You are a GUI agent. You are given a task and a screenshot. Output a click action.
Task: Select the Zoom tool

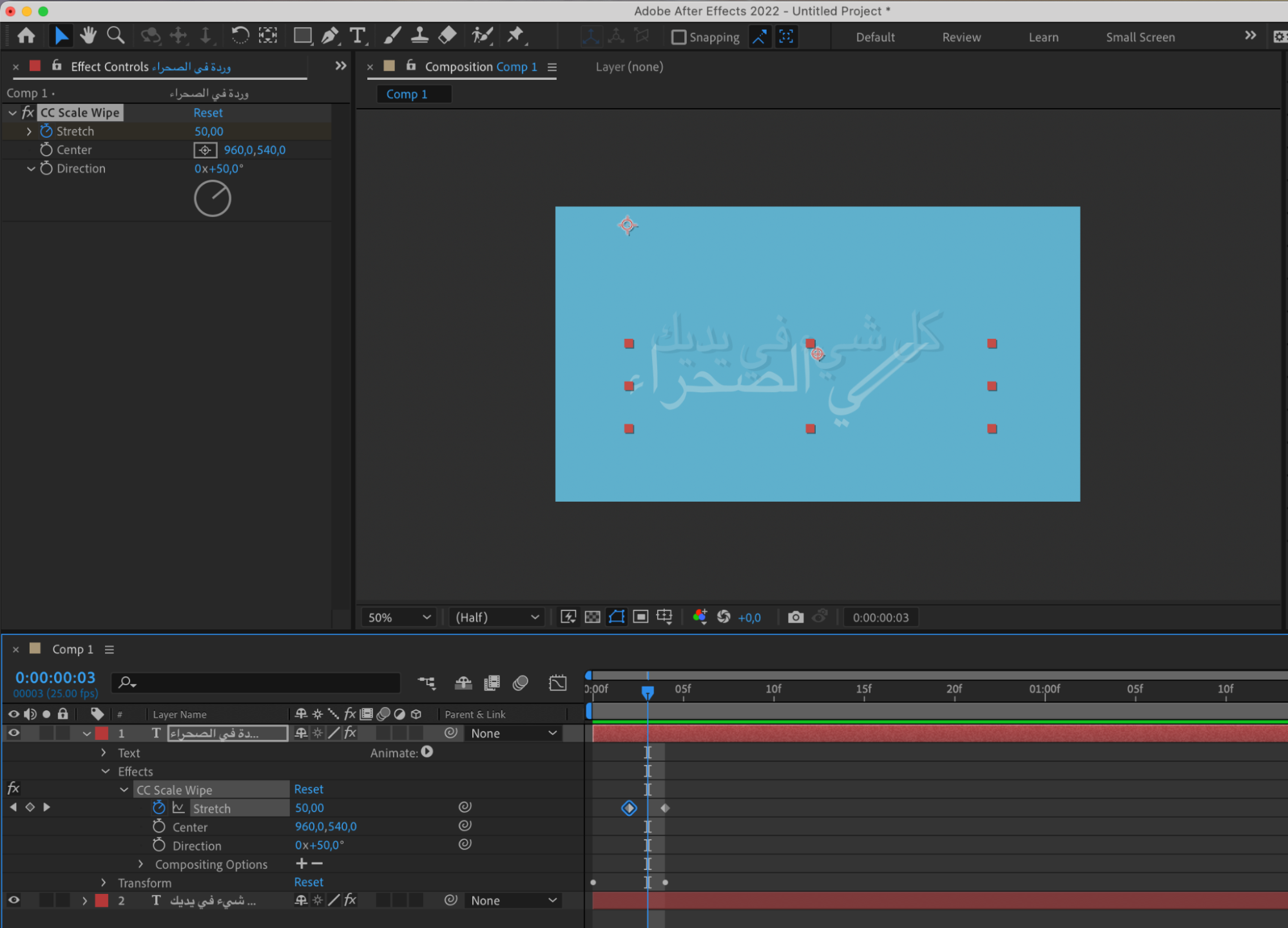click(115, 35)
